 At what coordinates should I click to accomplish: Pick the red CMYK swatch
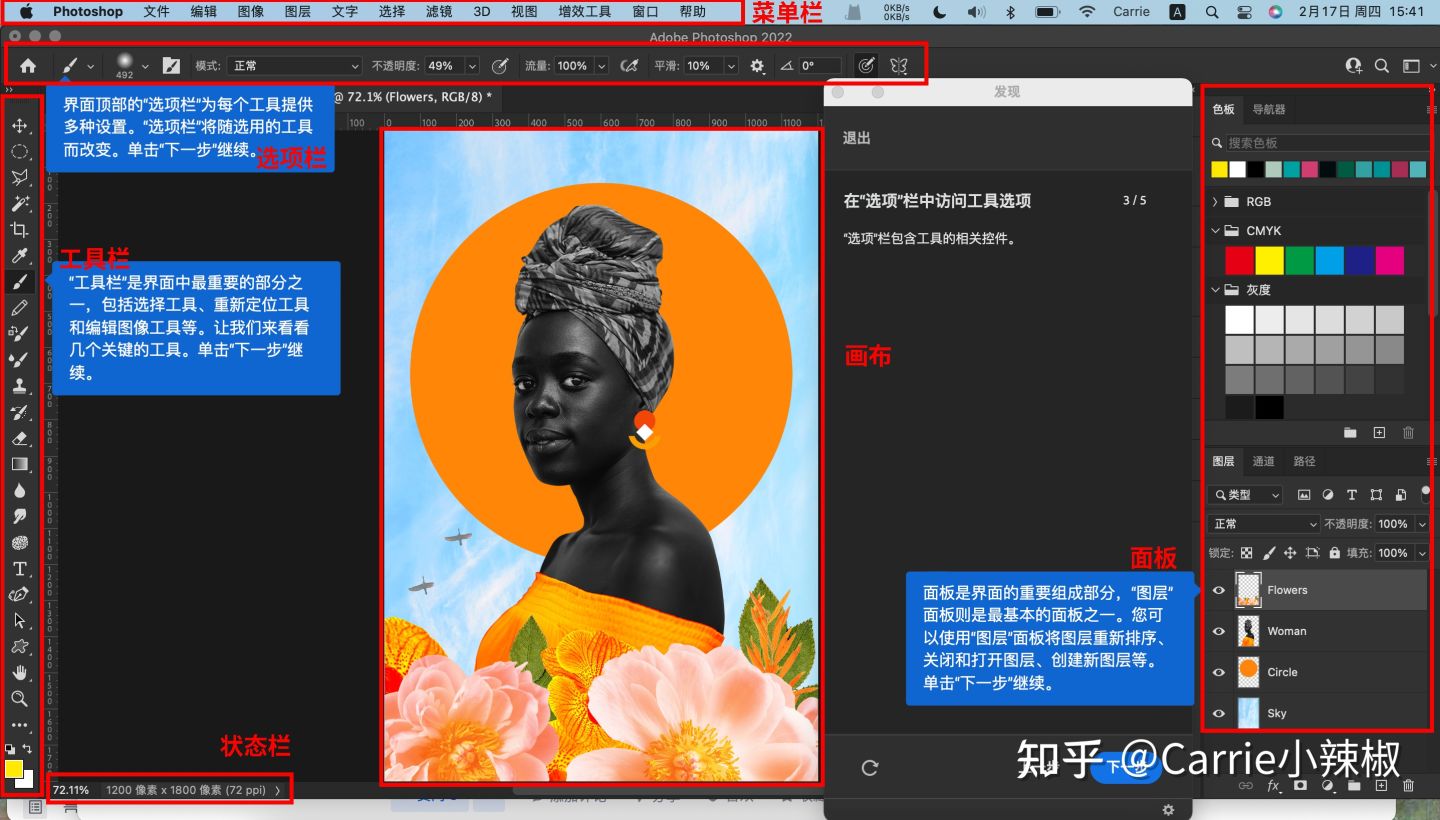click(x=1240, y=260)
